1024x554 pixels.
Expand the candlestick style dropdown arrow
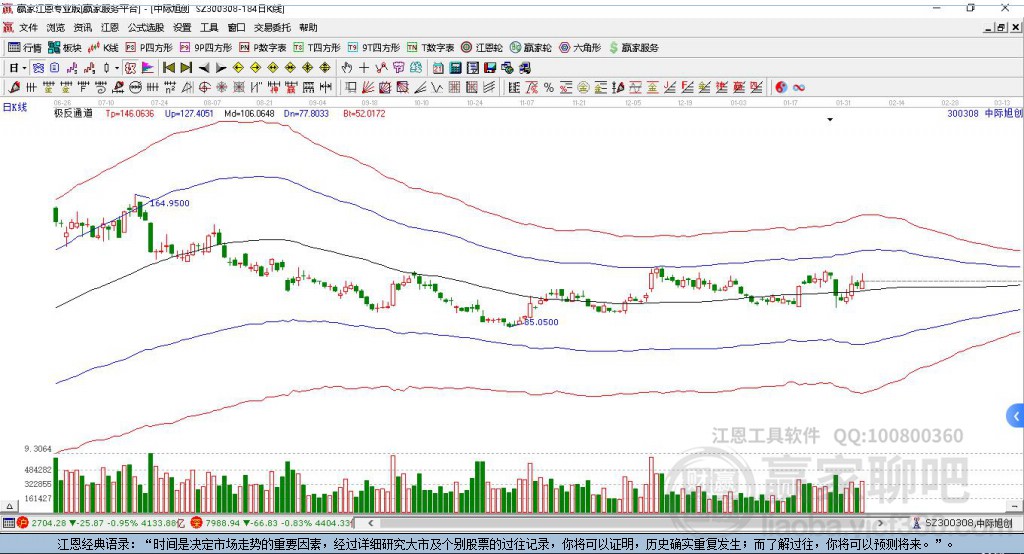click(117, 68)
